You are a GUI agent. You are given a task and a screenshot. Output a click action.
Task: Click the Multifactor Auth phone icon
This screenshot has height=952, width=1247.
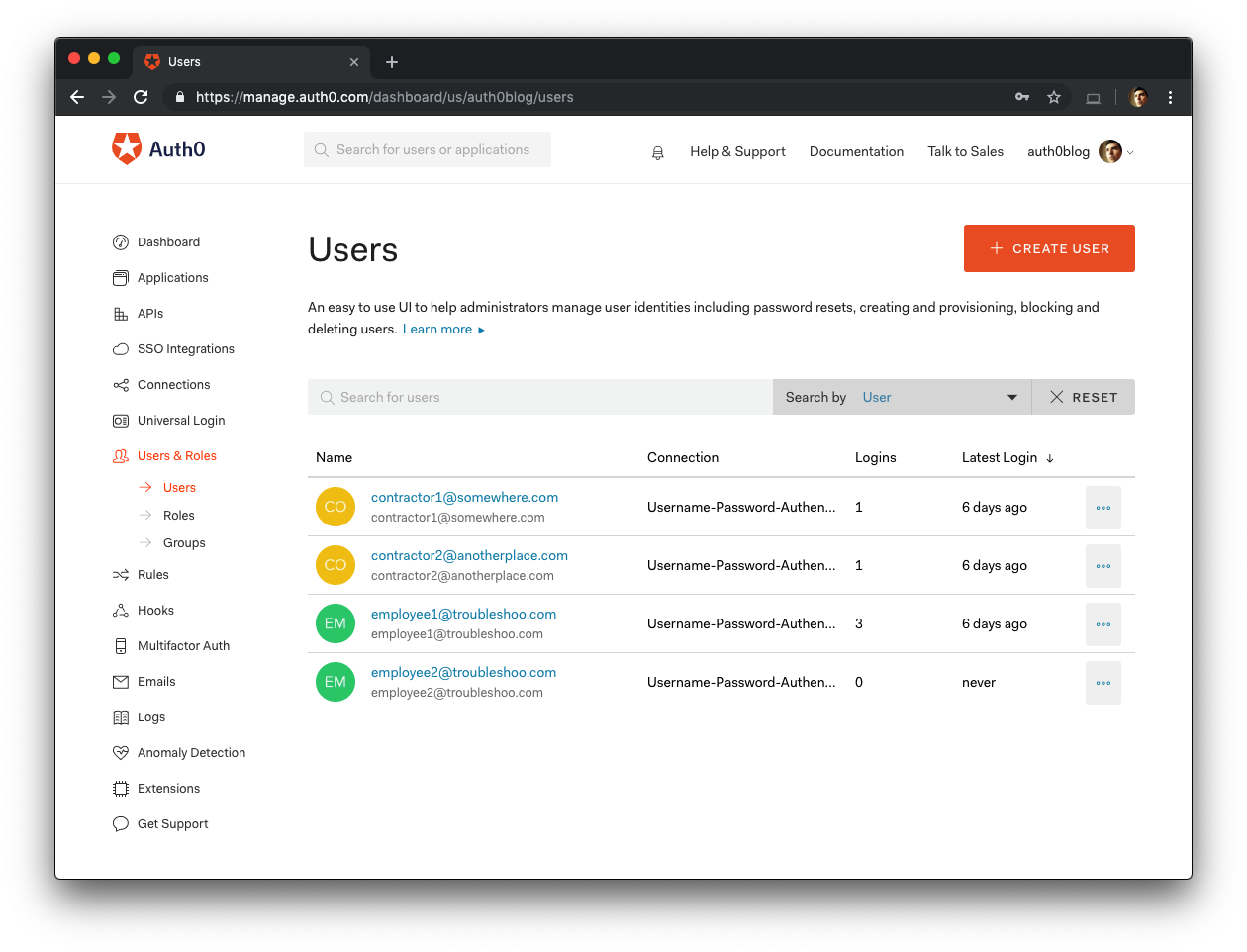pos(121,646)
